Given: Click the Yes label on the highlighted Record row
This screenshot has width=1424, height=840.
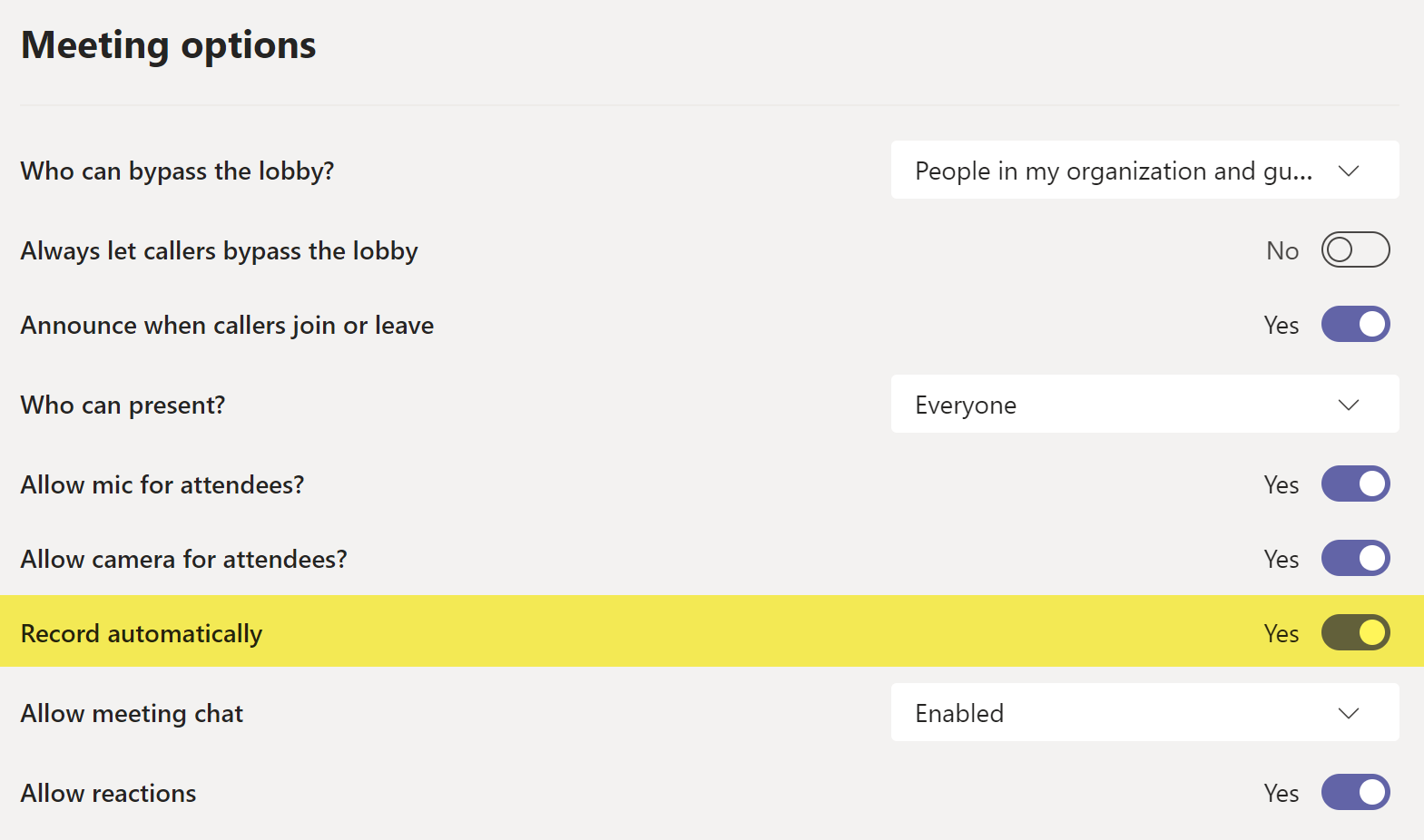Looking at the screenshot, I should 1282,633.
